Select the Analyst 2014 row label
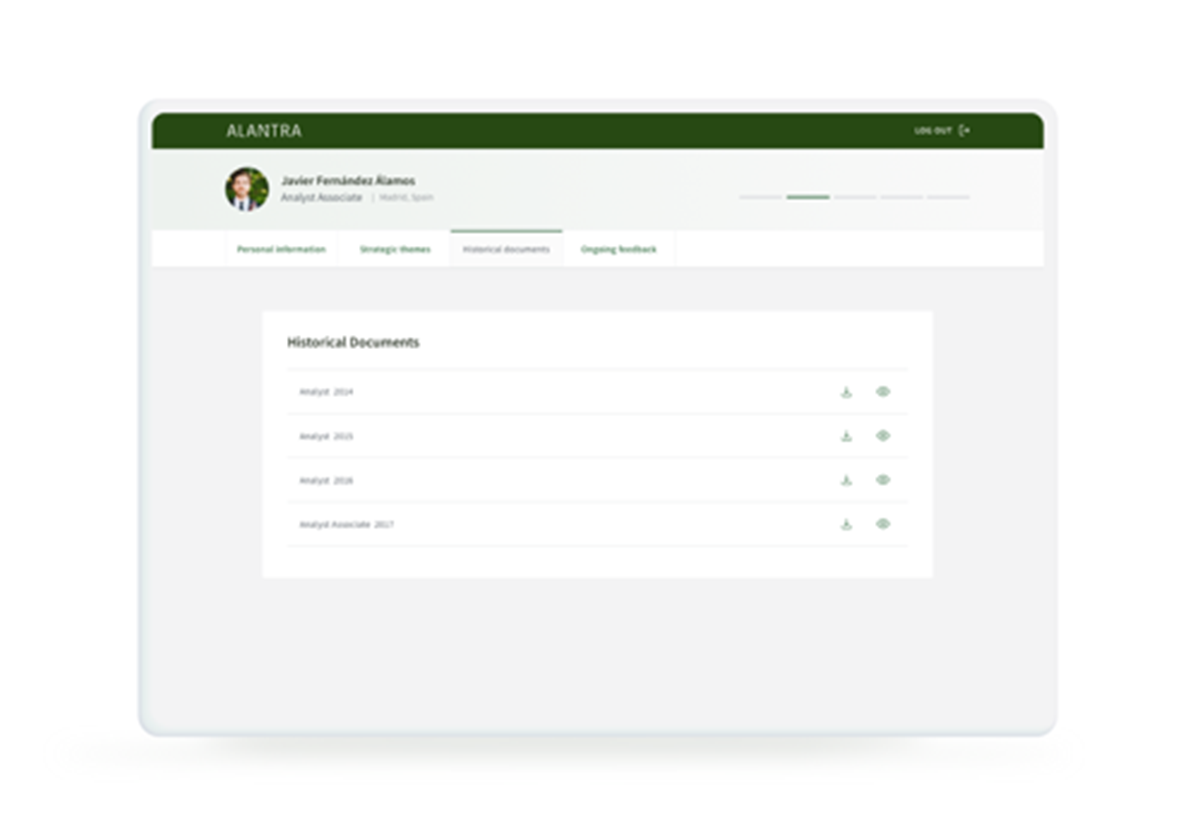 click(x=326, y=392)
